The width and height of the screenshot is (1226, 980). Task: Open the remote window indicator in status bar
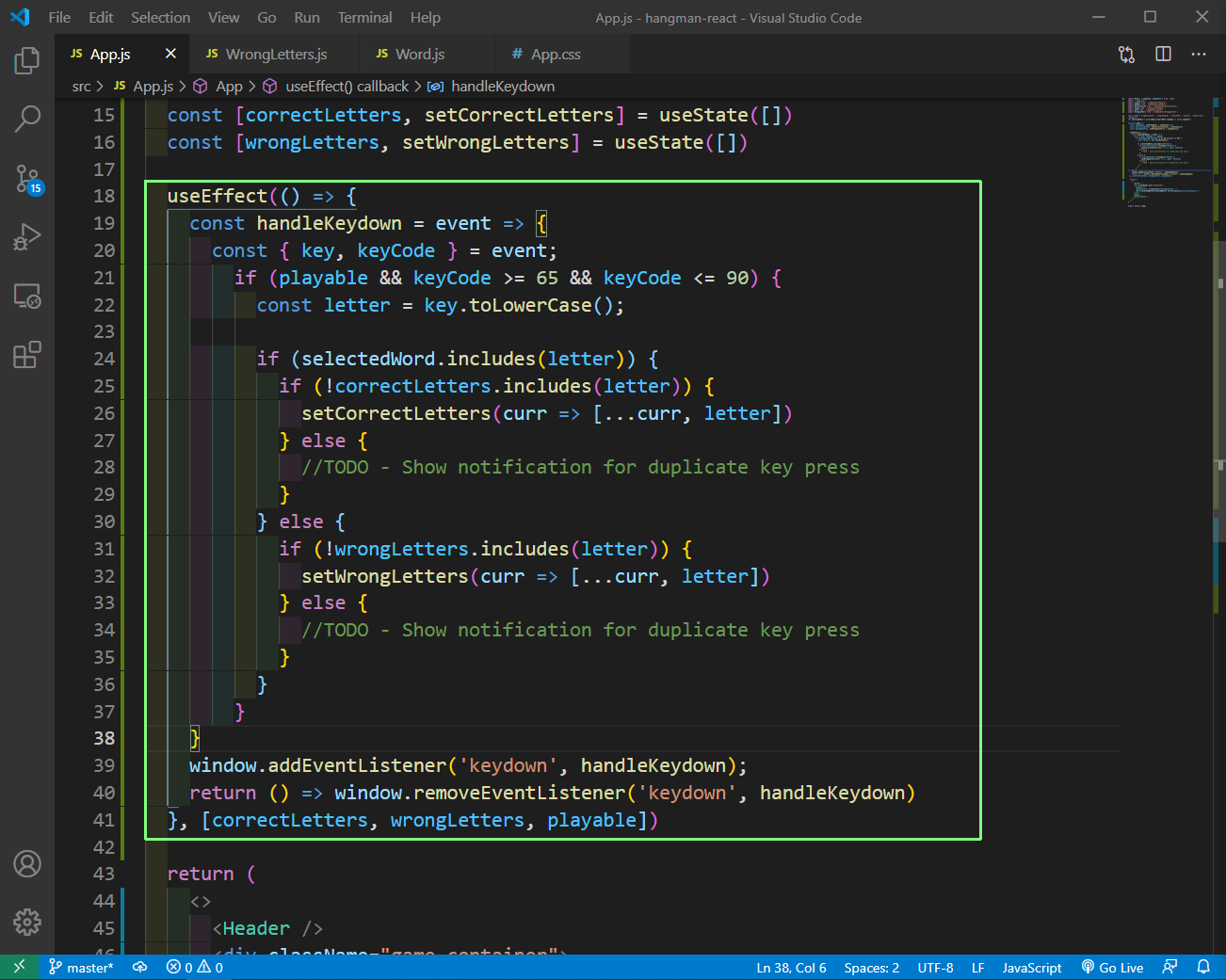pyautogui.click(x=19, y=967)
